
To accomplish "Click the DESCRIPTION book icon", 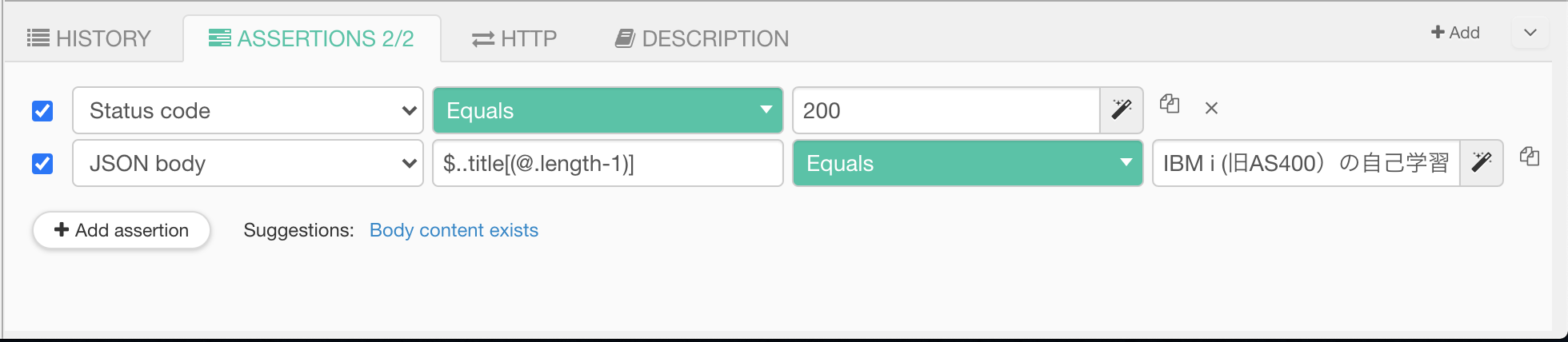I will tap(625, 38).
